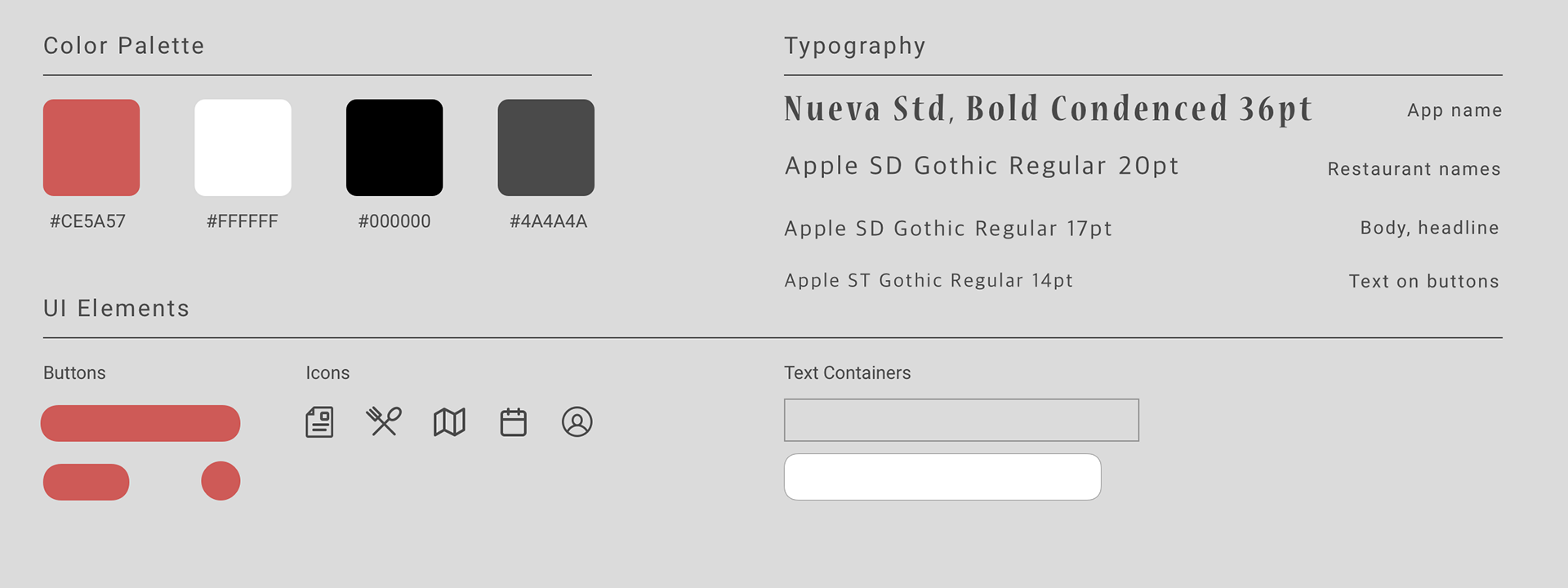Click the newspaper menu icon
Screen dimensions: 1568x588
click(x=319, y=422)
